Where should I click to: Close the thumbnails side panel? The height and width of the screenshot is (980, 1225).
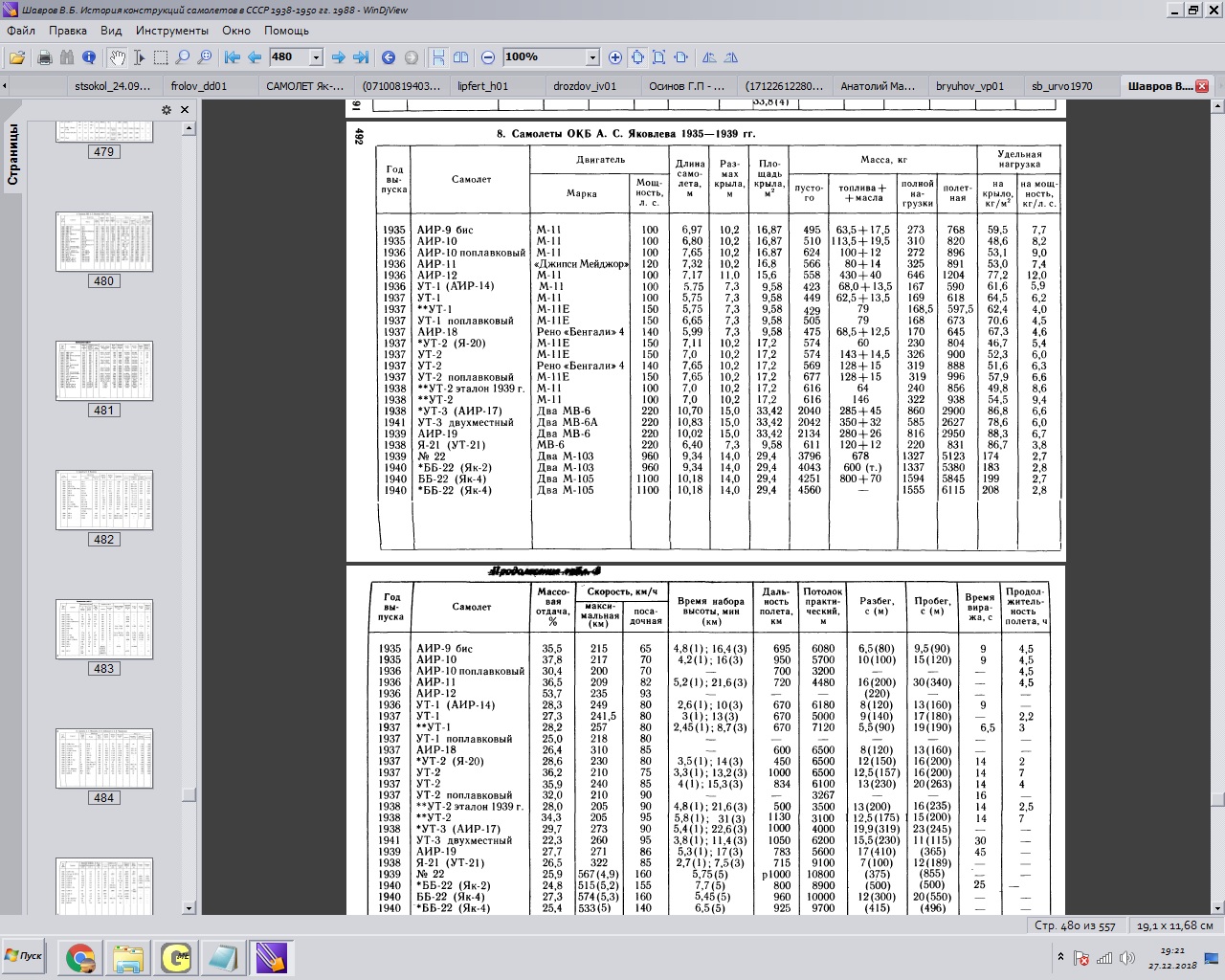(x=185, y=110)
